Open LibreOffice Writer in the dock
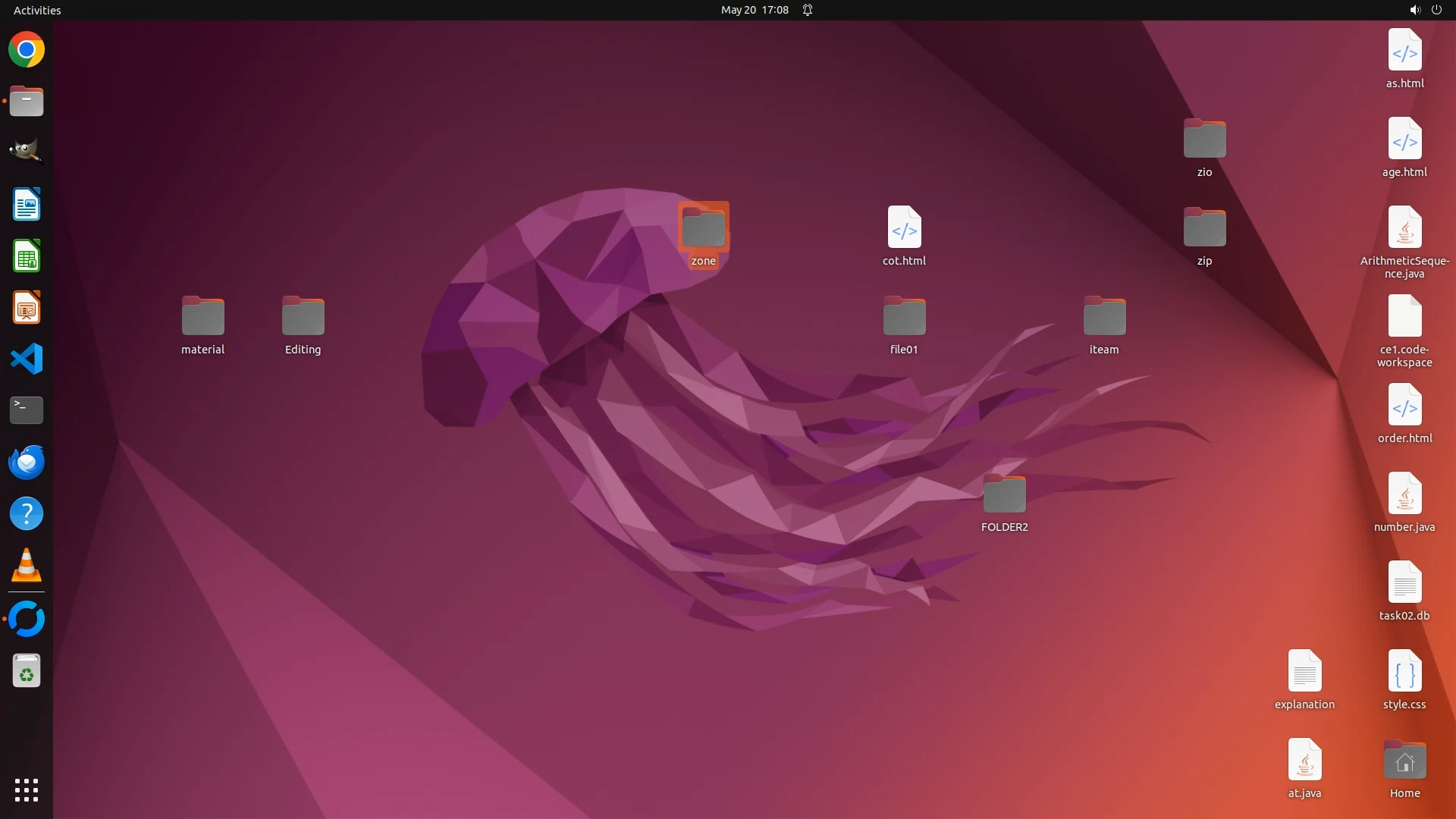Screen dimensions: 1456x819 (x=27, y=205)
